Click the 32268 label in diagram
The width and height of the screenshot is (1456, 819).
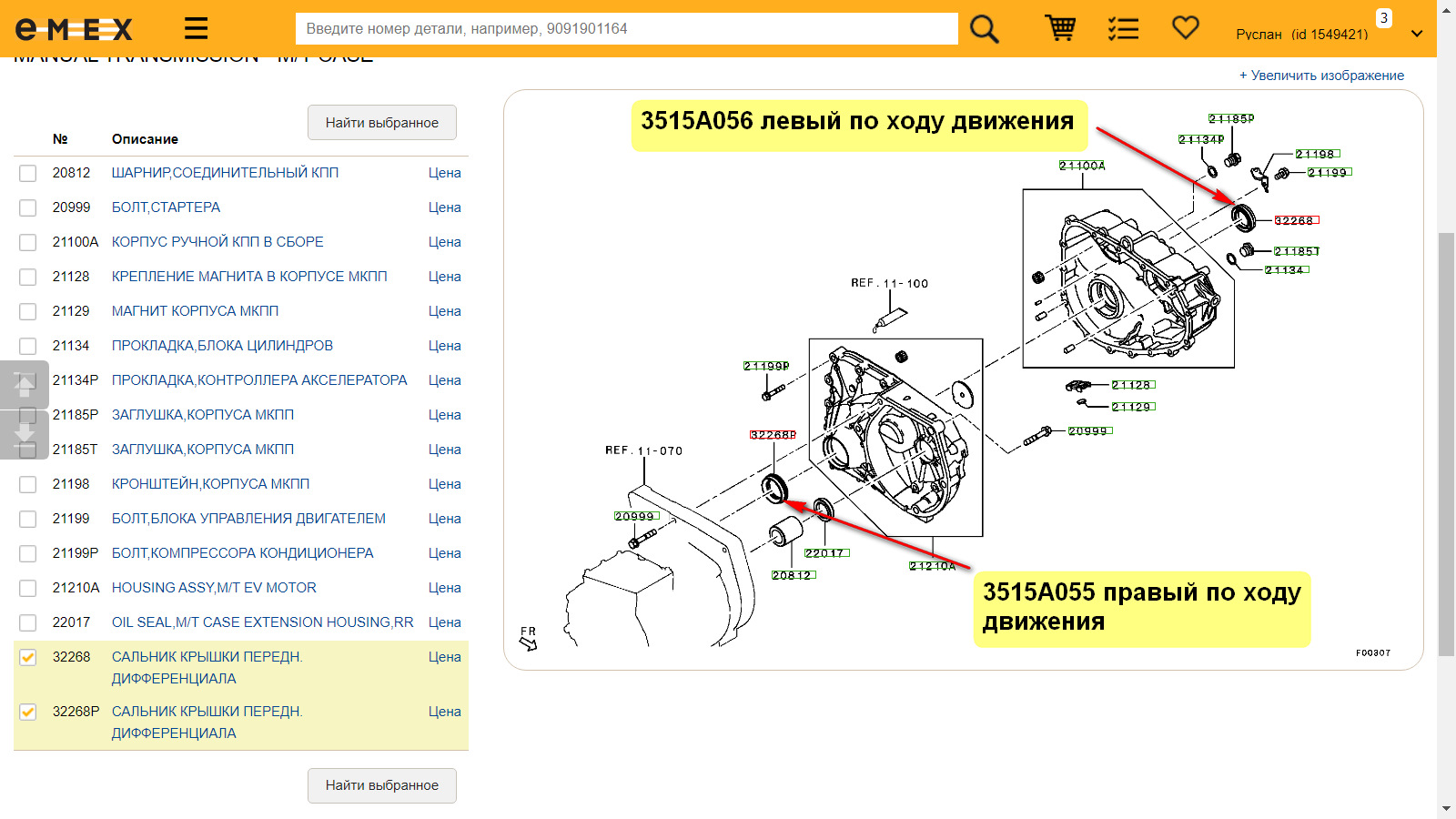point(1296,220)
